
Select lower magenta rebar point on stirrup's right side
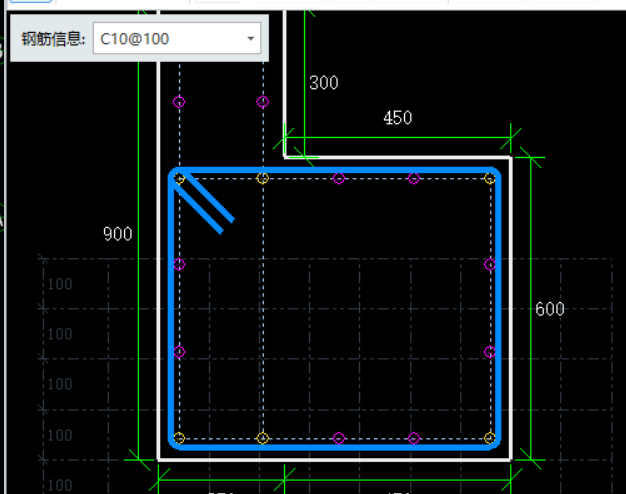[490, 352]
